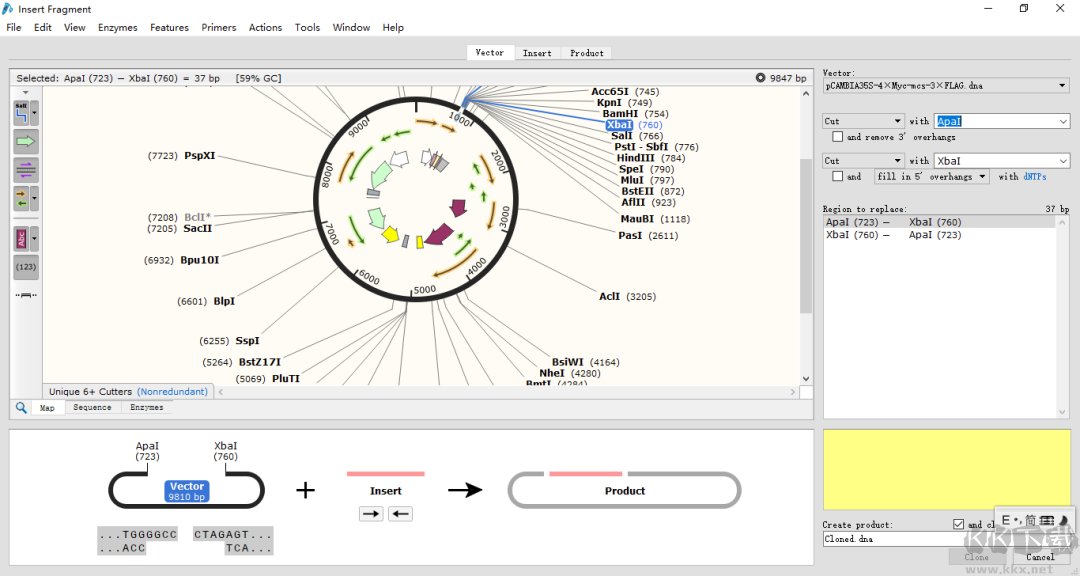Click the yellow information panel
1080x576 pixels.
pyautogui.click(x=947, y=470)
